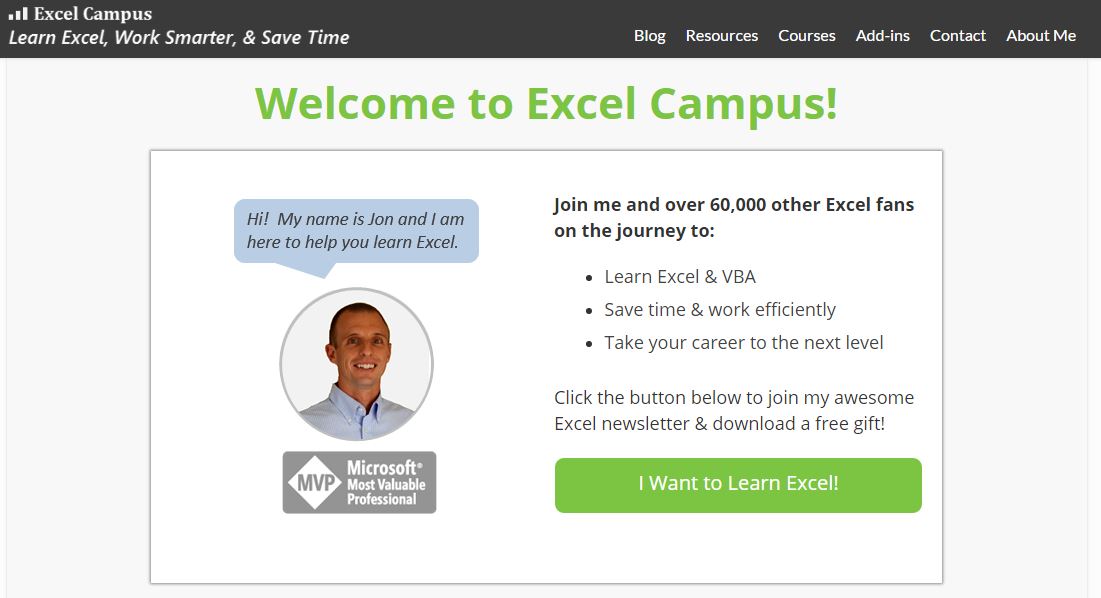Click the newsletter and free gift paragraph
The width and height of the screenshot is (1101, 598).
[733, 411]
